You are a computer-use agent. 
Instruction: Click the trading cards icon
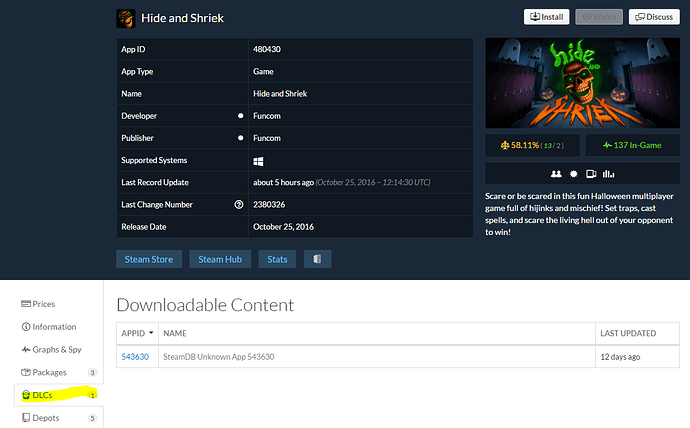(x=591, y=174)
